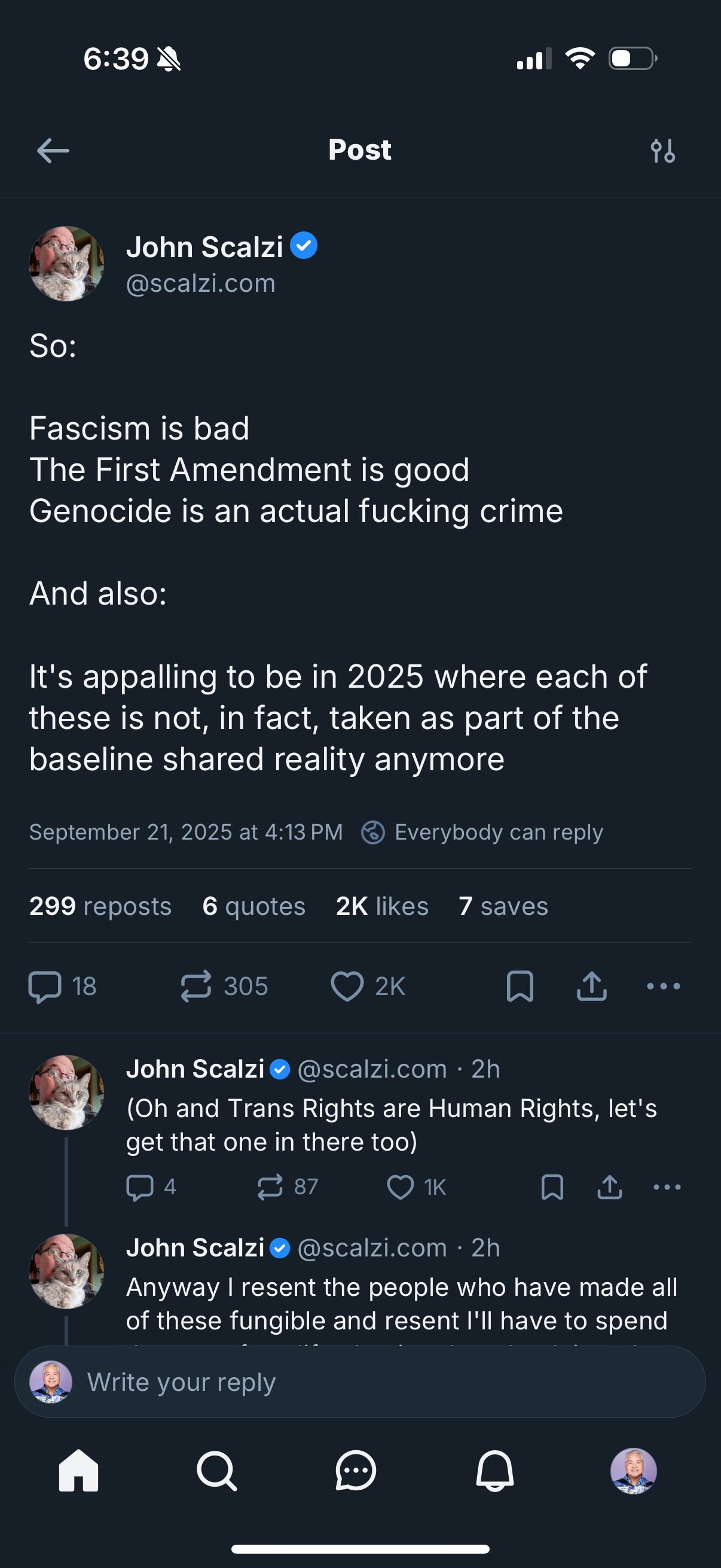721x1568 pixels.
Task: View the 2K likes list
Action: pyautogui.click(x=382, y=907)
